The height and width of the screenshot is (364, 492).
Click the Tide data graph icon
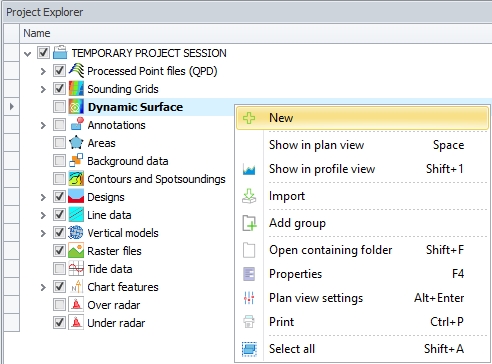(76, 269)
